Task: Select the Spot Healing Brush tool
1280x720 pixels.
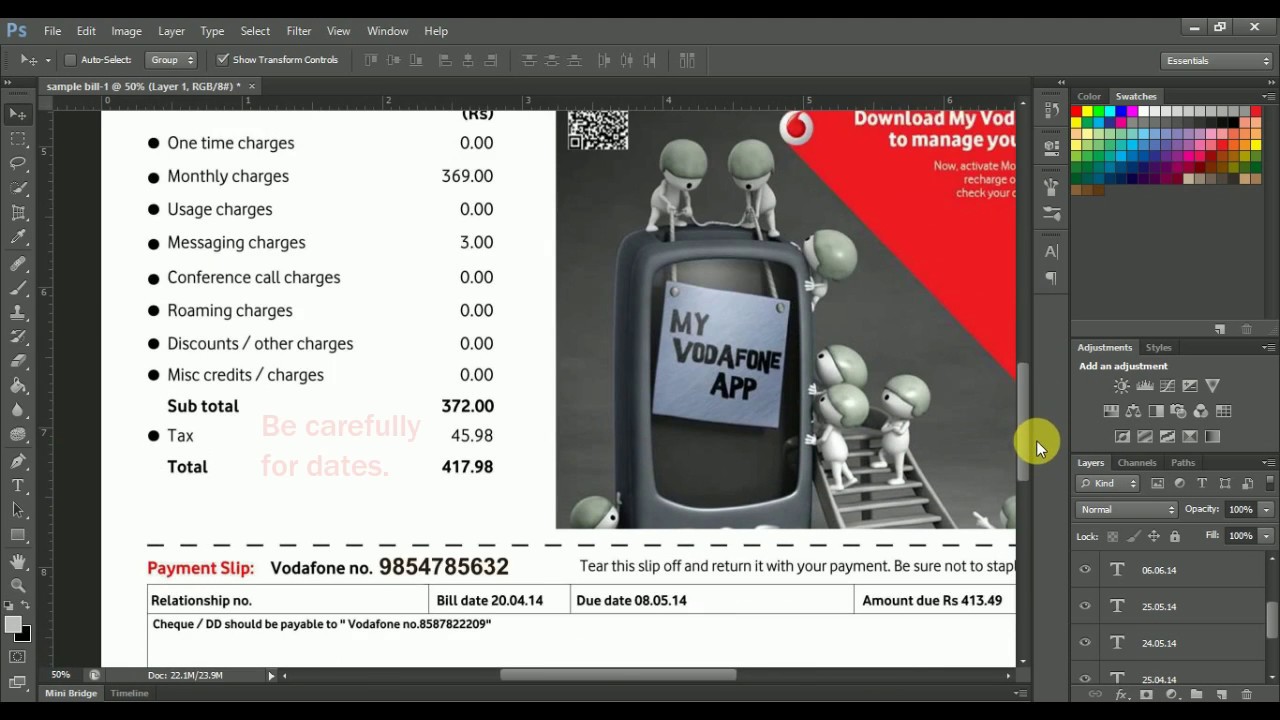Action: 18,264
